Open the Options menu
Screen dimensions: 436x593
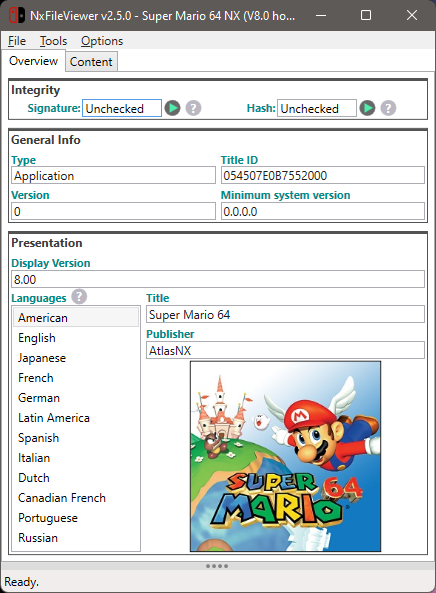pos(102,41)
